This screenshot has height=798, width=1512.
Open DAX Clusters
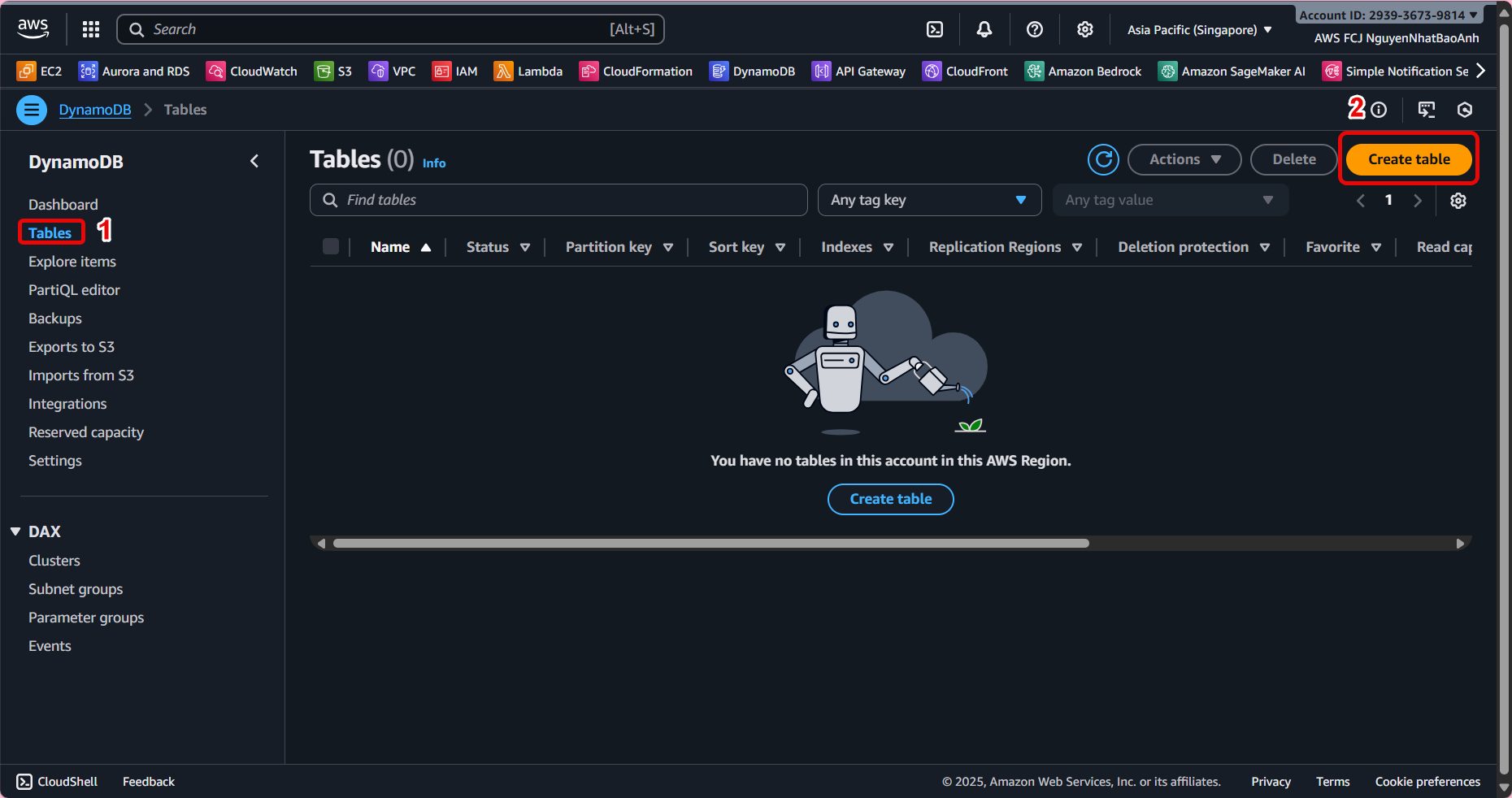(x=54, y=561)
